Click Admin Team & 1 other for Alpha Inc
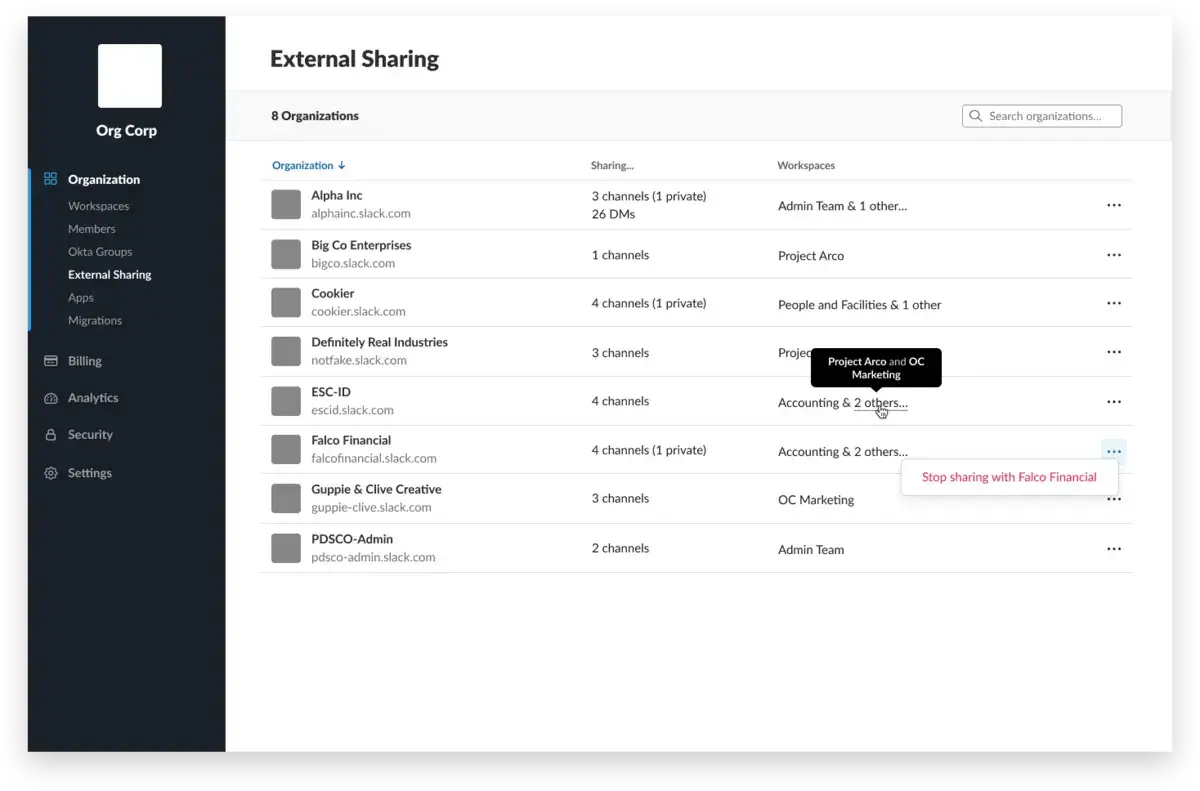 tap(843, 206)
